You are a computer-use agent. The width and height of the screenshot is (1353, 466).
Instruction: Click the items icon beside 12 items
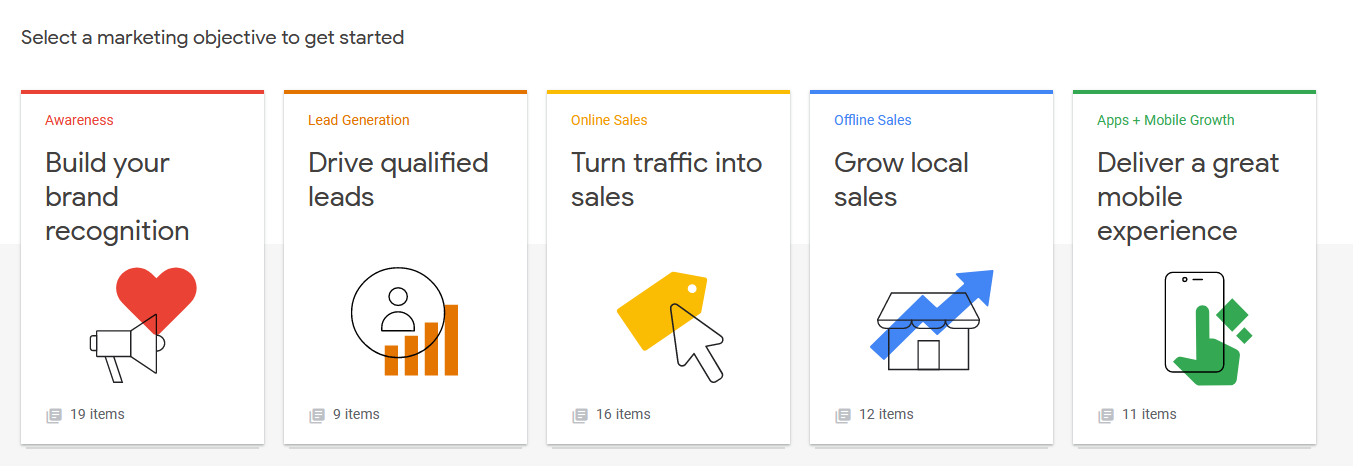pos(843,415)
